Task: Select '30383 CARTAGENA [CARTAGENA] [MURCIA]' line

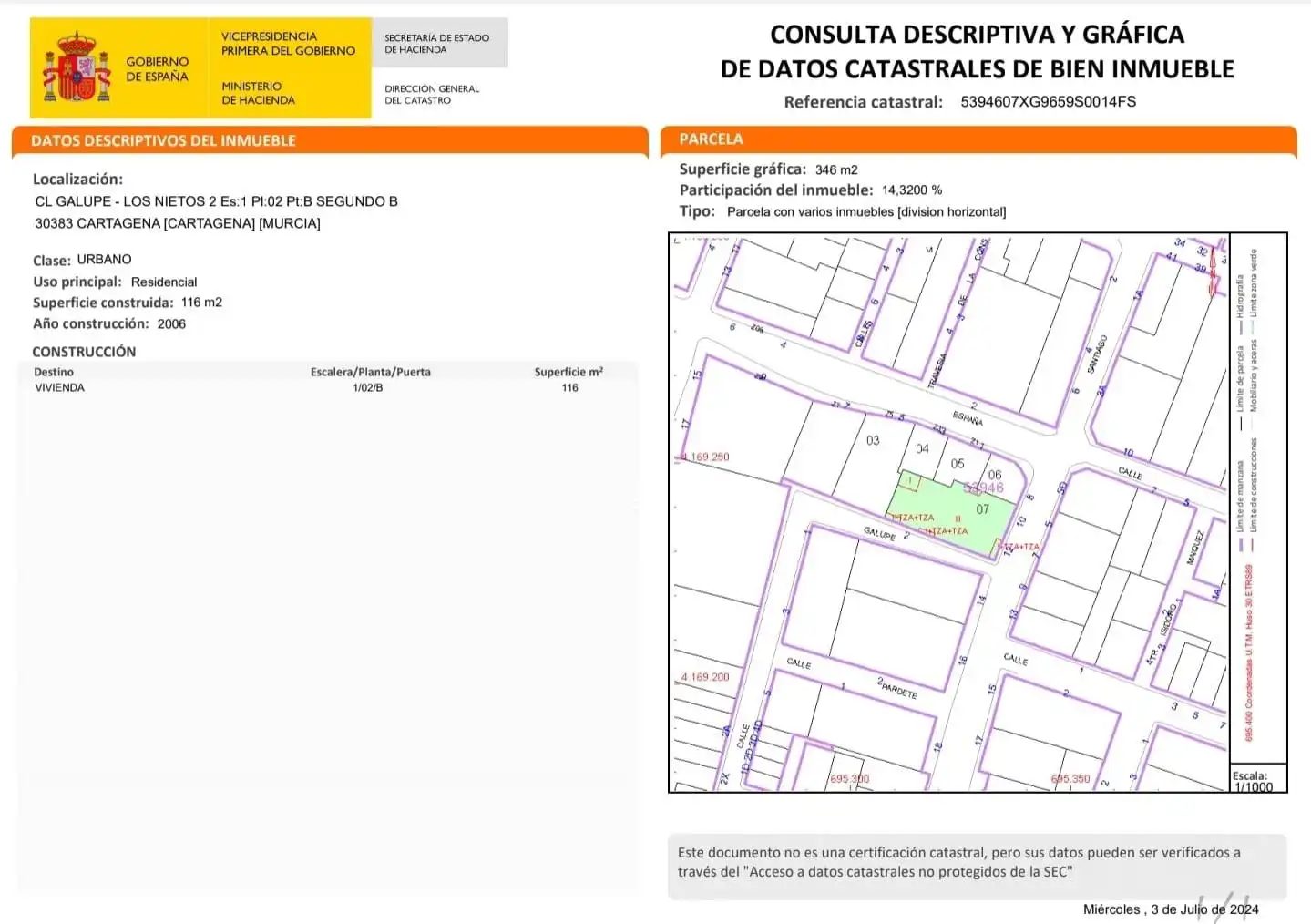Action: (178, 223)
